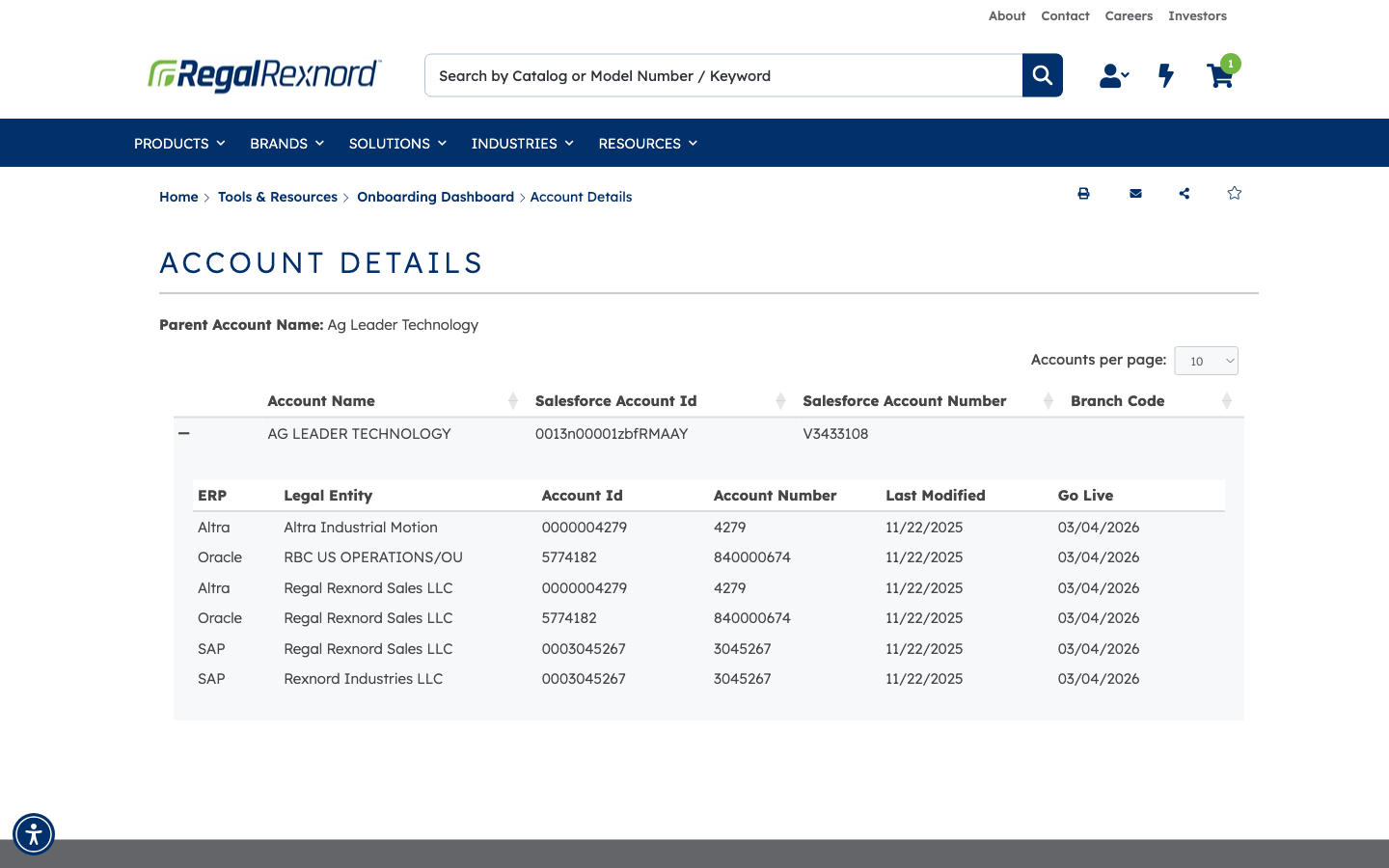Focus the catalog search input field

pyautogui.click(x=723, y=75)
